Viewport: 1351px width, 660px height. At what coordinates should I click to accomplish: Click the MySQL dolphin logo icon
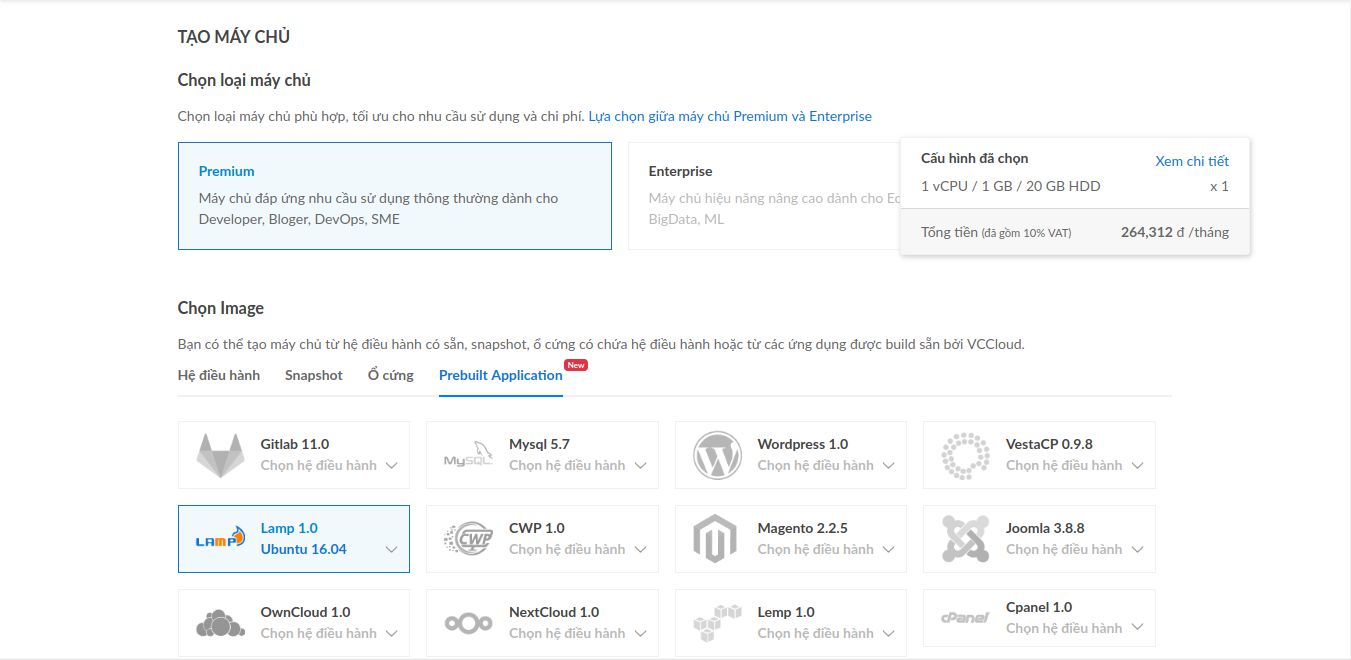click(x=468, y=455)
